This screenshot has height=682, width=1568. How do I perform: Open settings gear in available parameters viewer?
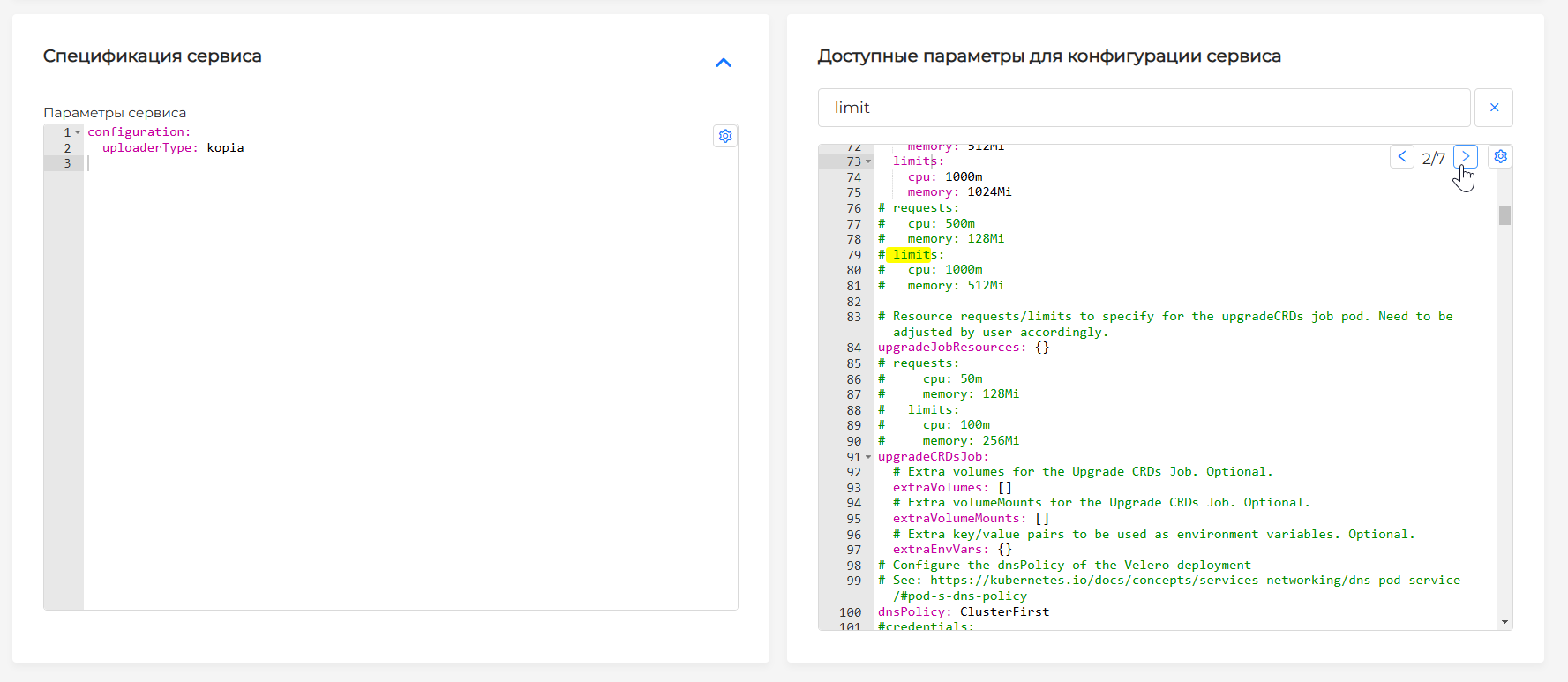point(1500,157)
